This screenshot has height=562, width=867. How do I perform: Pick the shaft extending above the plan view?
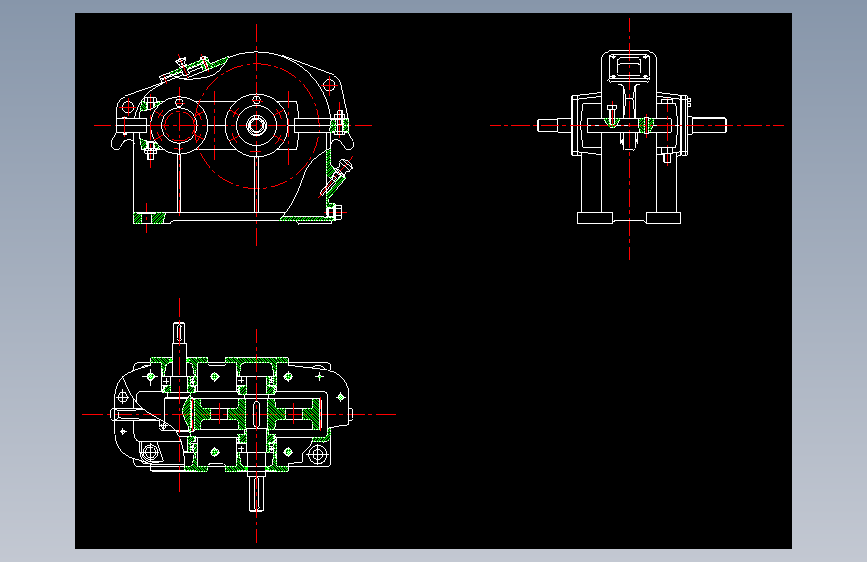179,341
